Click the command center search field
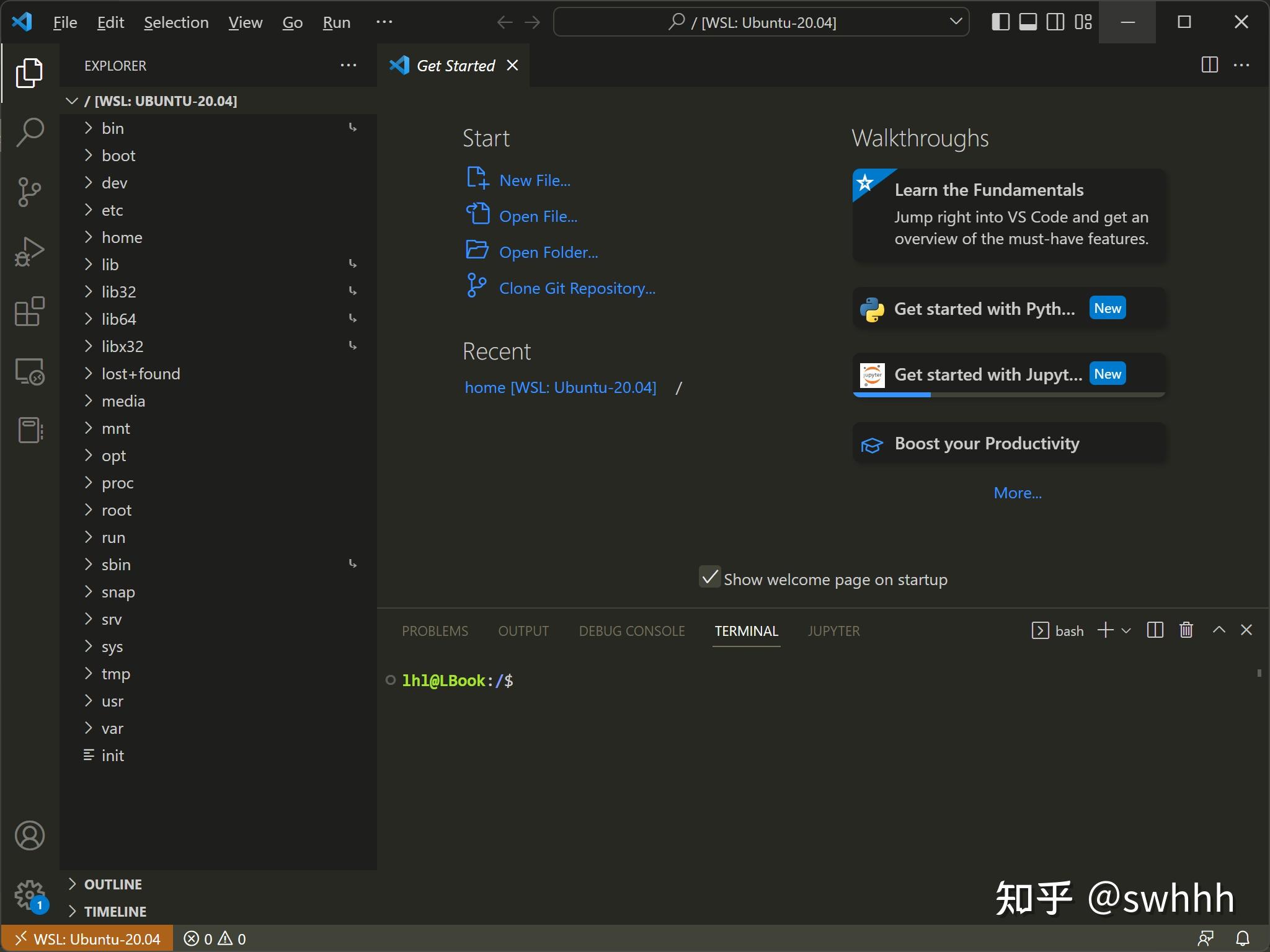The height and width of the screenshot is (952, 1270). 761,22
